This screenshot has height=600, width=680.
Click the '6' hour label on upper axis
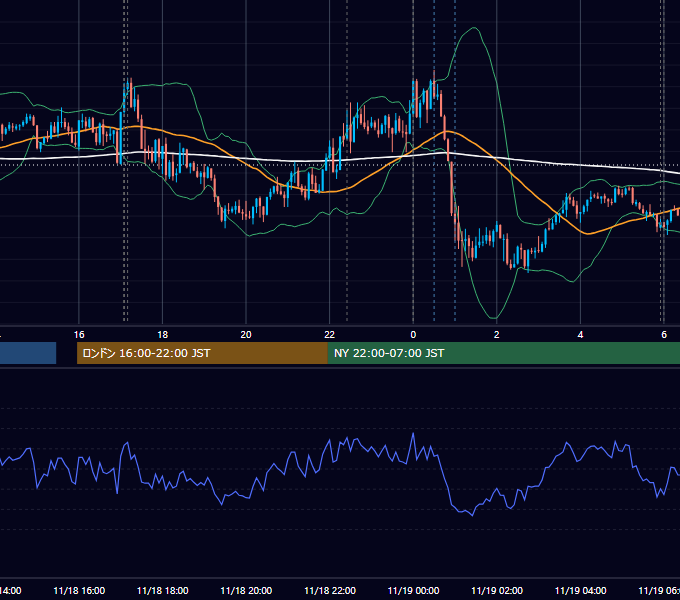click(x=664, y=335)
